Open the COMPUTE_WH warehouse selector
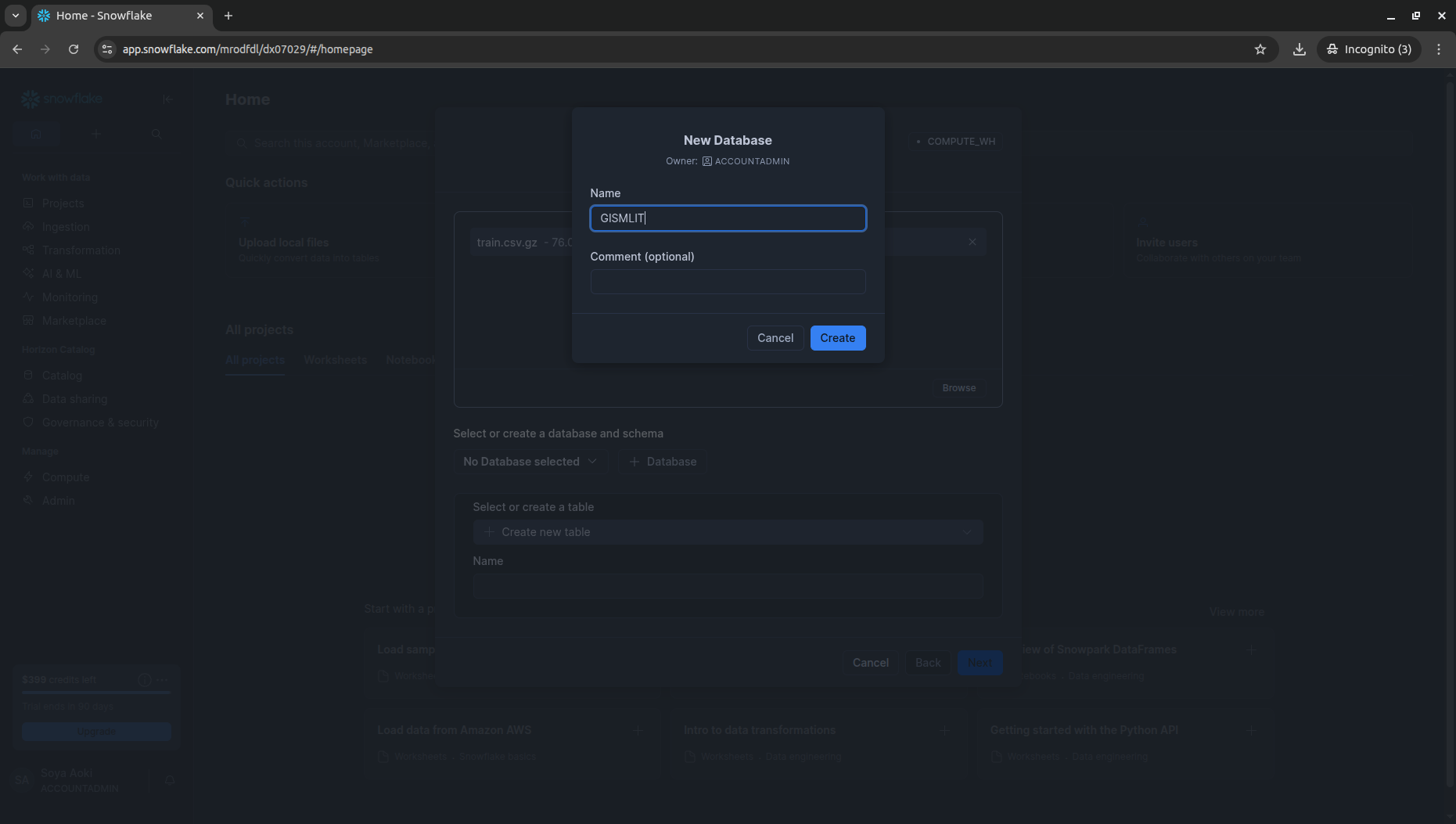This screenshot has width=1456, height=824. (955, 142)
